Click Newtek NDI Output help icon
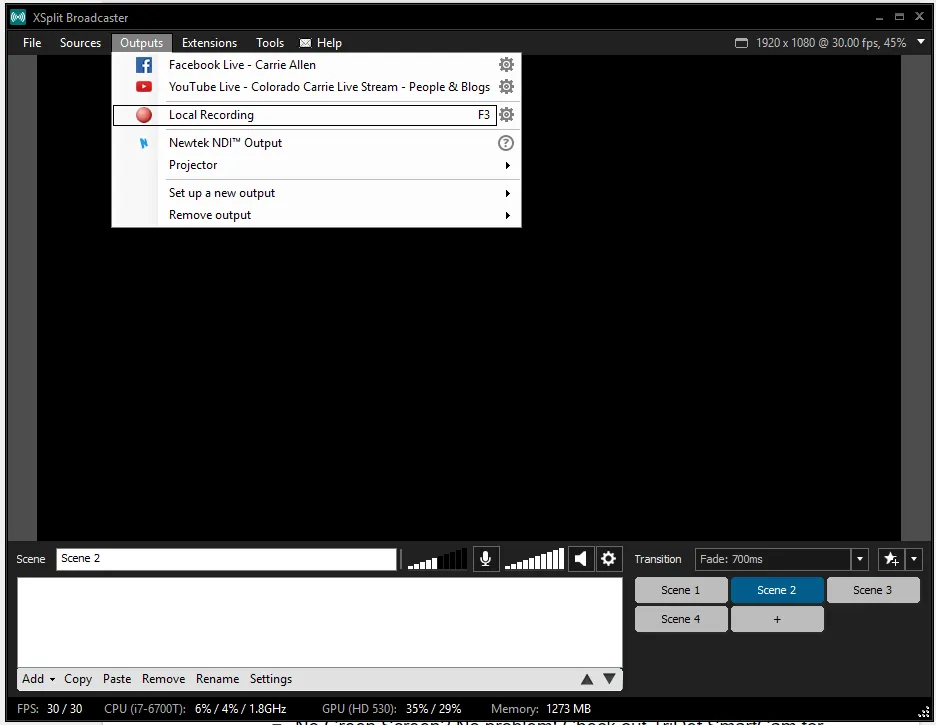The image size is (936, 725). [x=506, y=143]
